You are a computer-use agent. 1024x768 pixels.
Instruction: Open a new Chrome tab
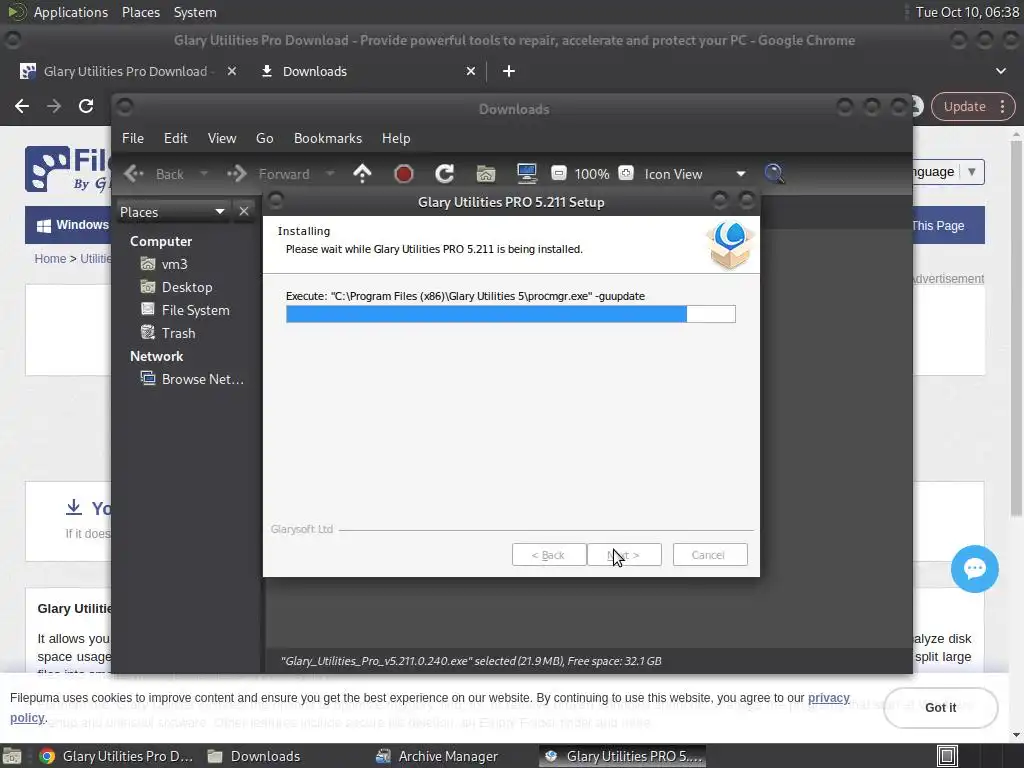pos(509,71)
